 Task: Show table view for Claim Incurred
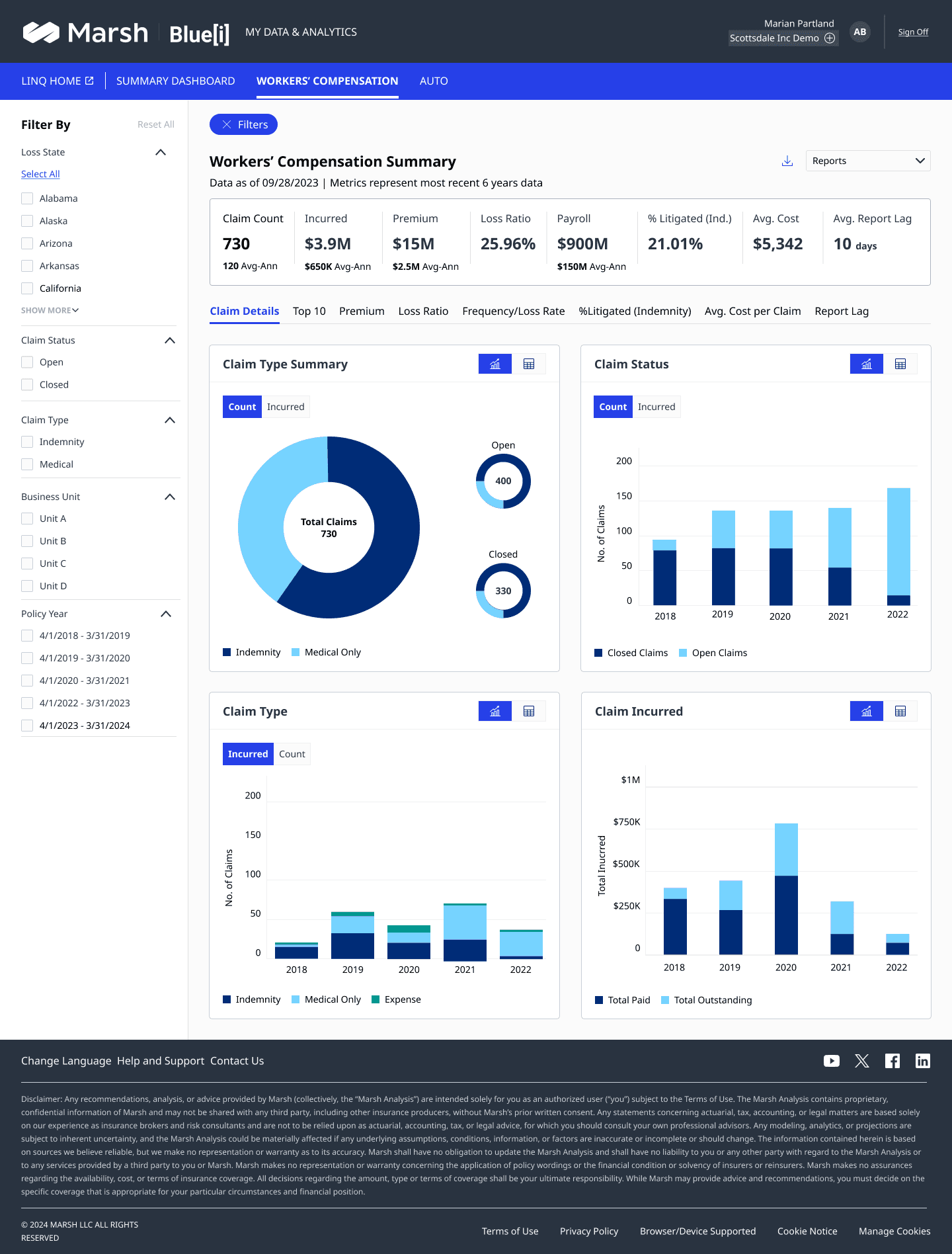click(900, 711)
